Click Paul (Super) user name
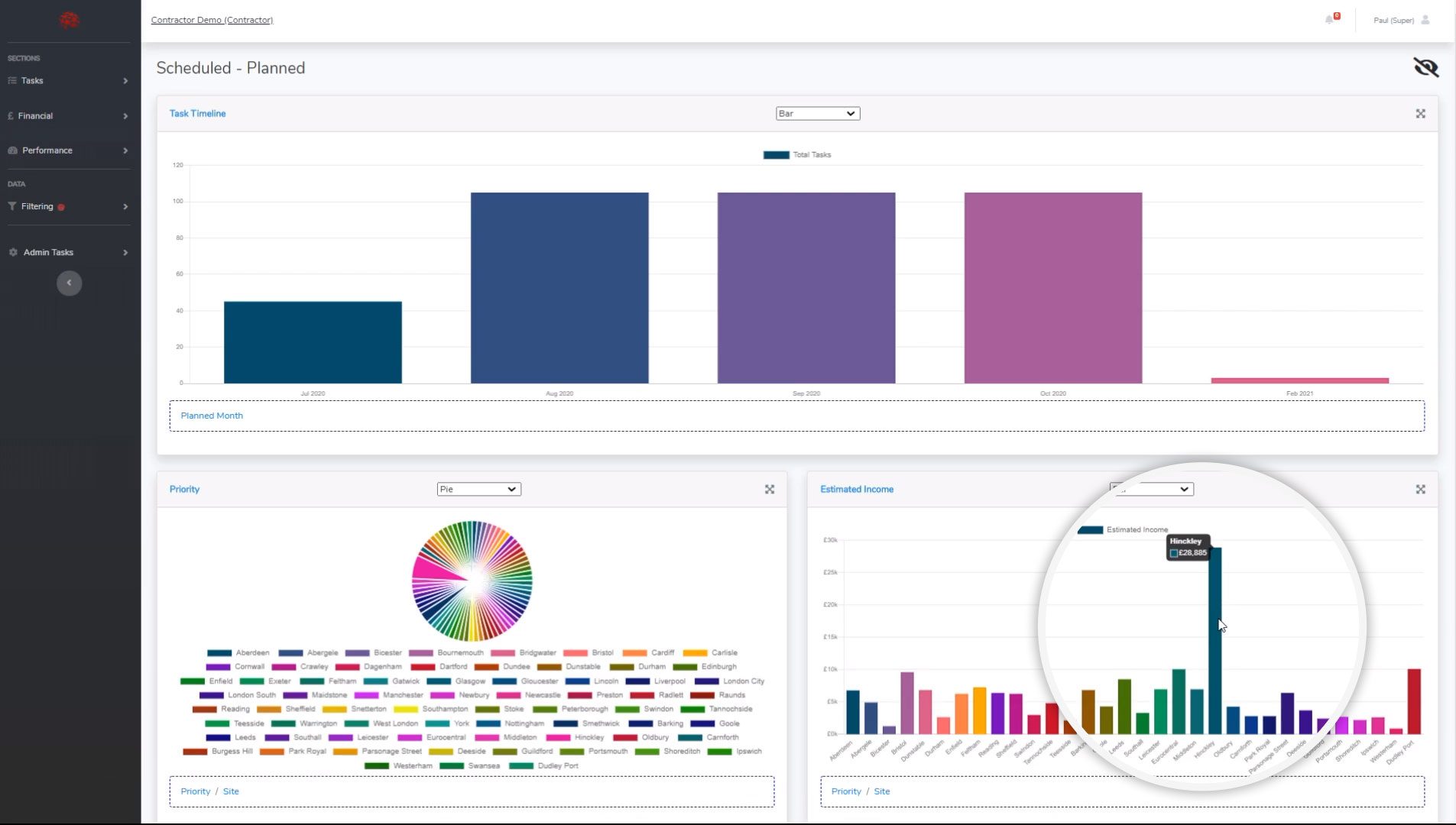1456x825 pixels. click(1393, 20)
